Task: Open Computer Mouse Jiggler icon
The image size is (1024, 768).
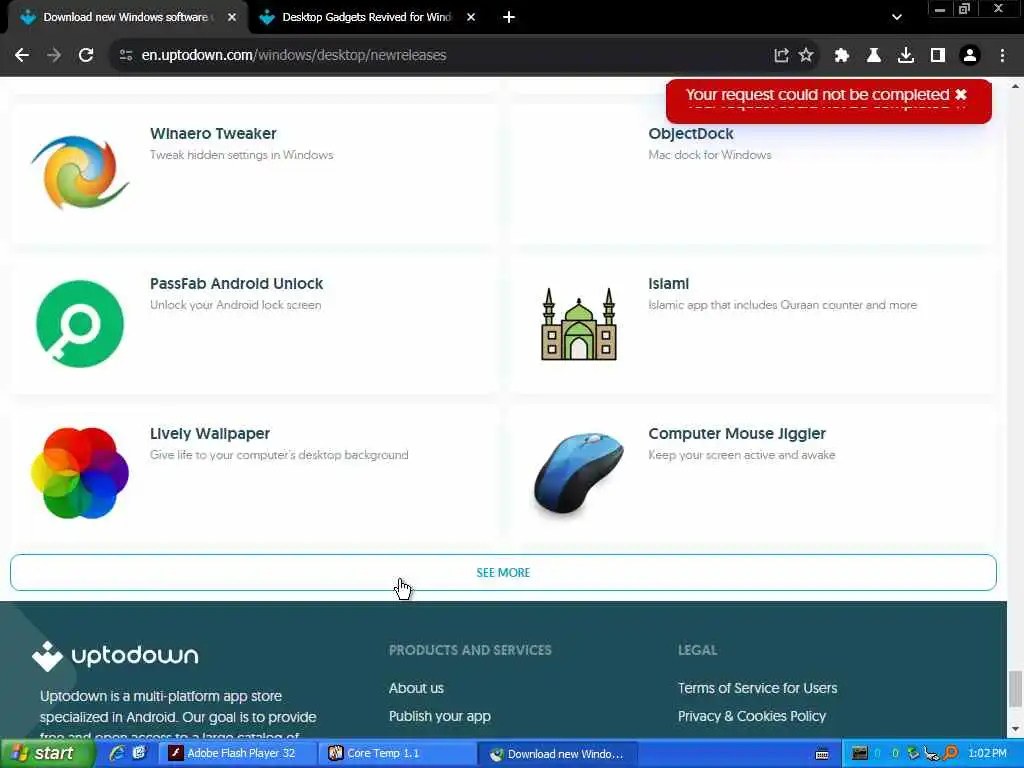Action: (579, 472)
